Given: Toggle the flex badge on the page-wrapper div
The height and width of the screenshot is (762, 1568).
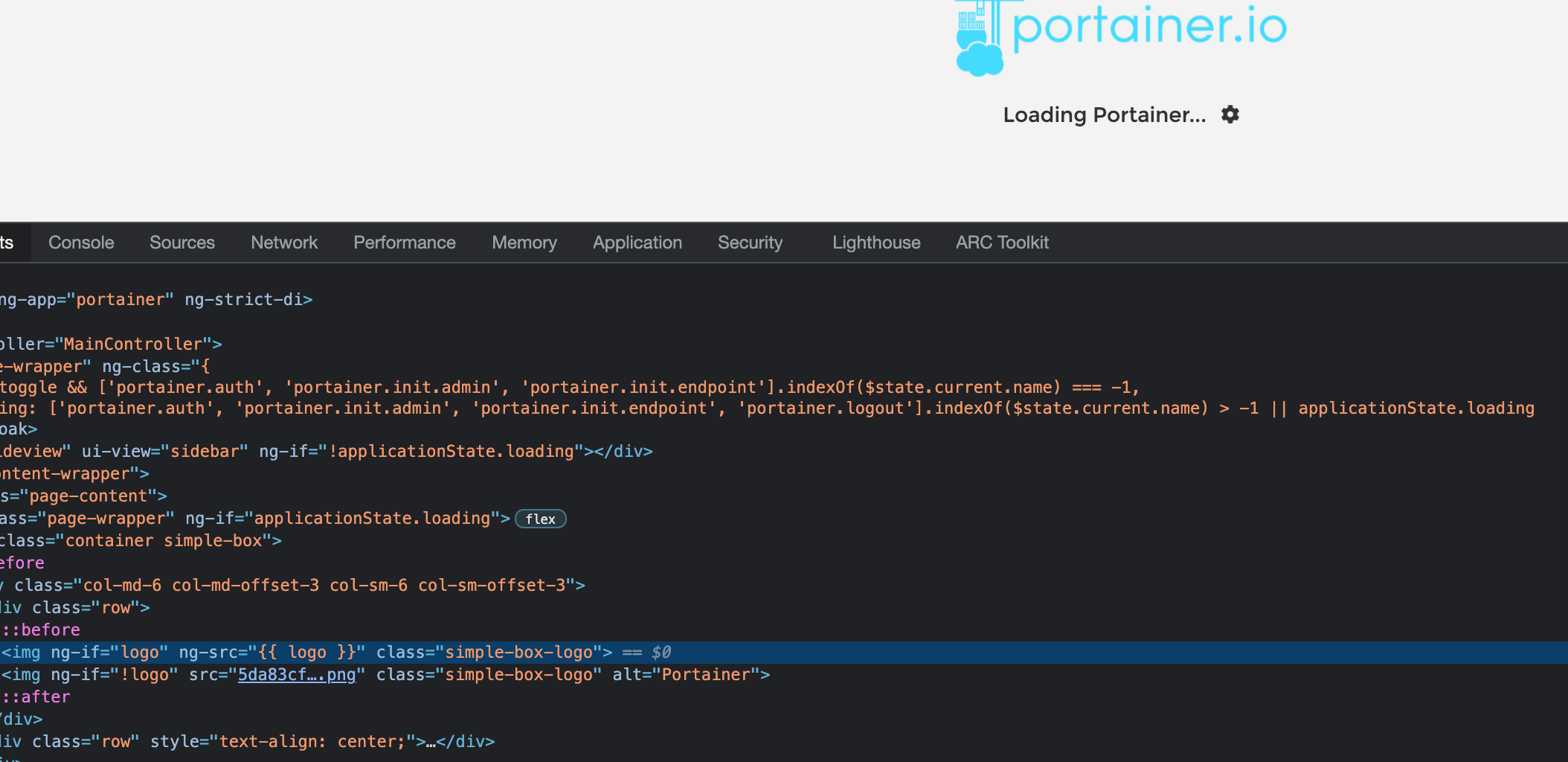Looking at the screenshot, I should click(x=540, y=519).
